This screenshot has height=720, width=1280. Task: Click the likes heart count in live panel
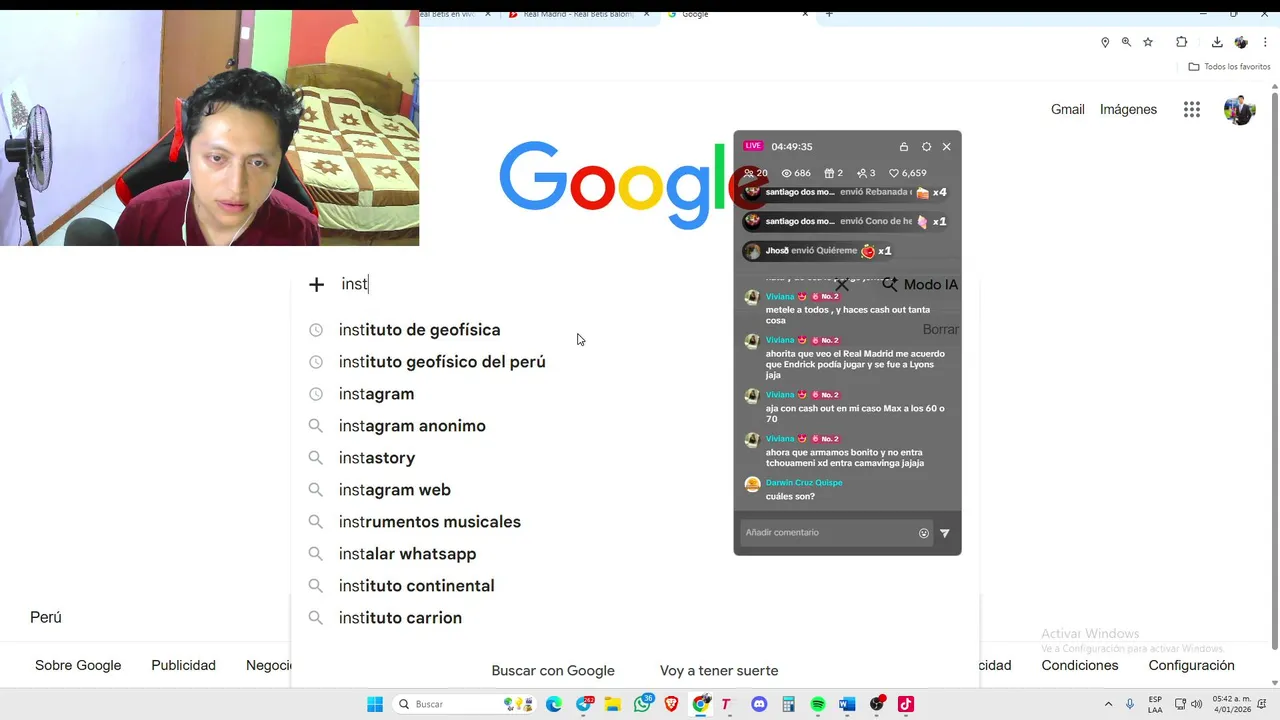point(908,173)
